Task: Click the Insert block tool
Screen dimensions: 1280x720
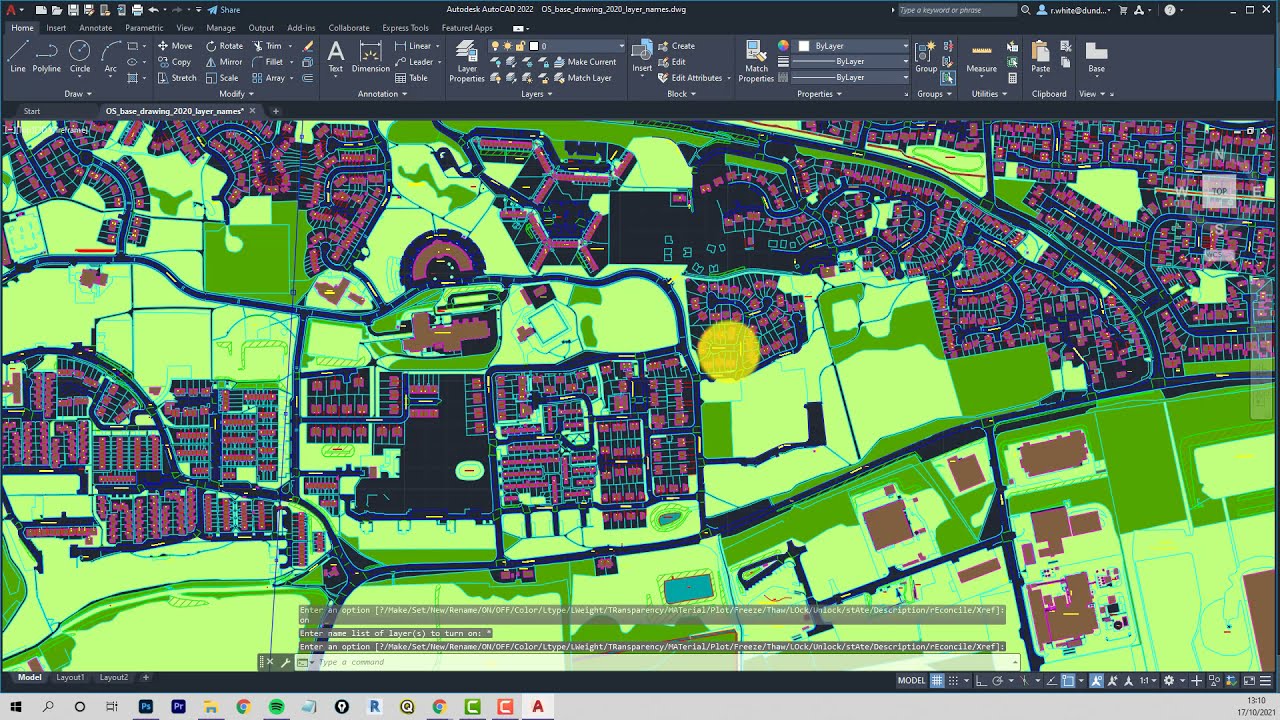Action: [x=642, y=57]
